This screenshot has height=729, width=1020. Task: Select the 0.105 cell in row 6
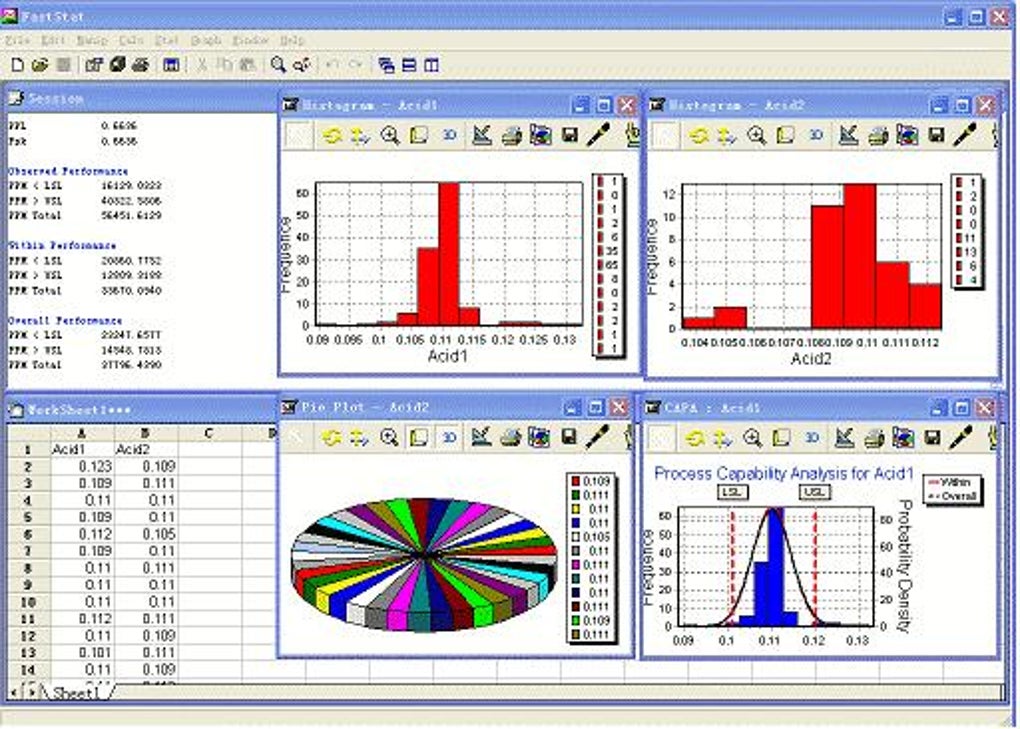146,534
